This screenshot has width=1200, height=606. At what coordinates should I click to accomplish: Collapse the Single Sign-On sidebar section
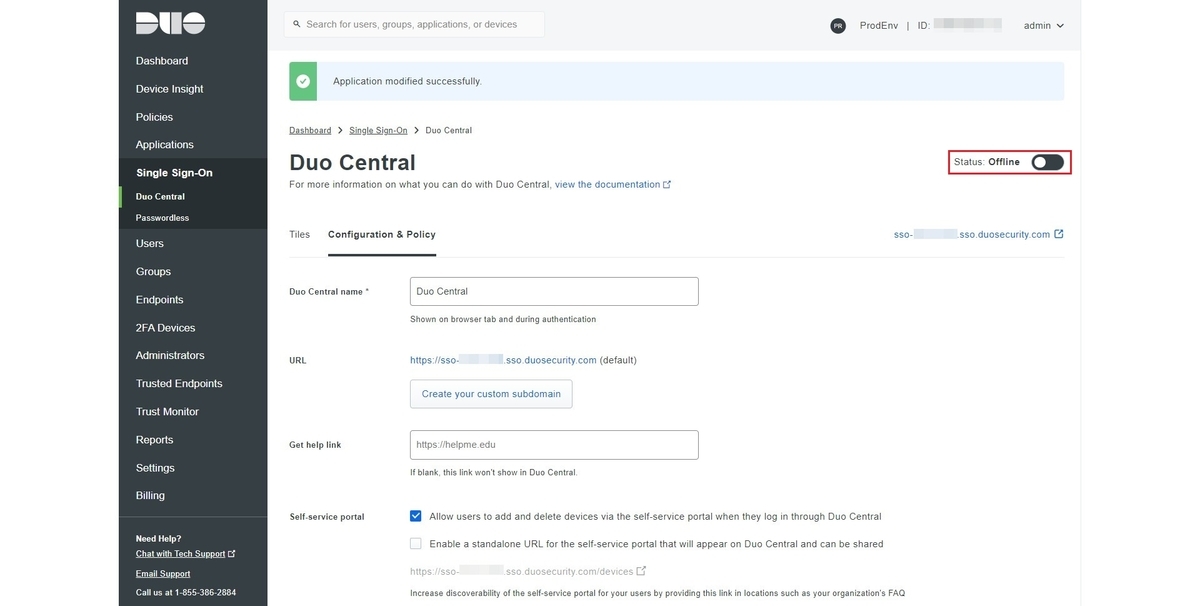point(174,173)
